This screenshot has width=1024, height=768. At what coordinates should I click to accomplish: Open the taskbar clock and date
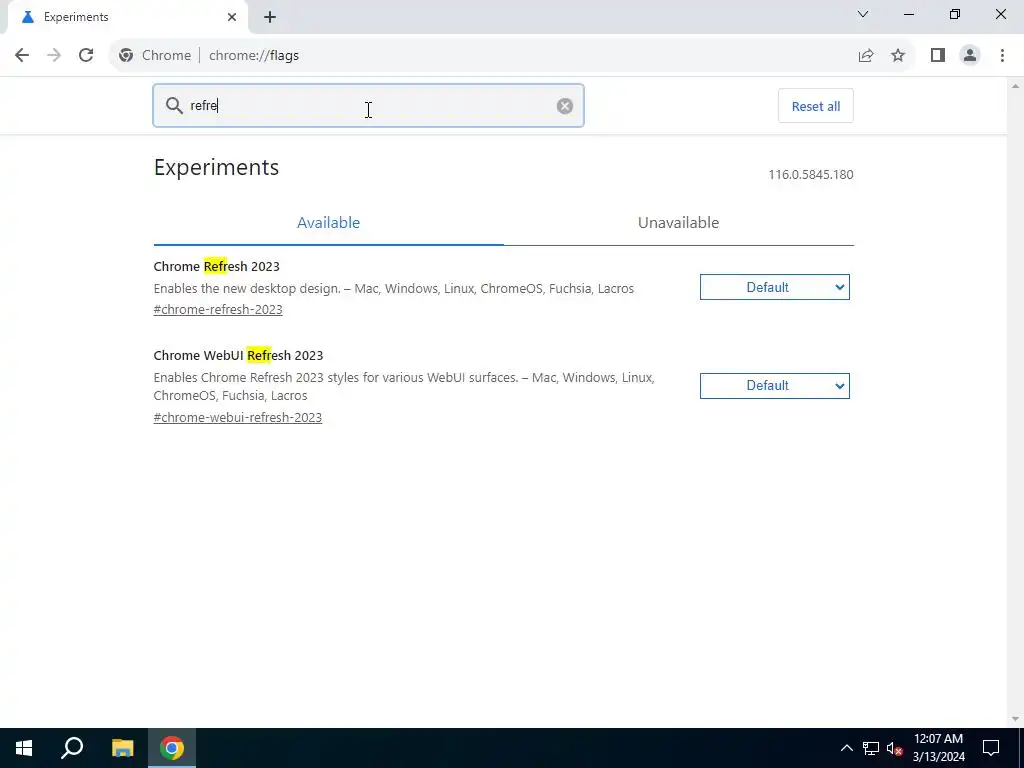[x=938, y=748]
